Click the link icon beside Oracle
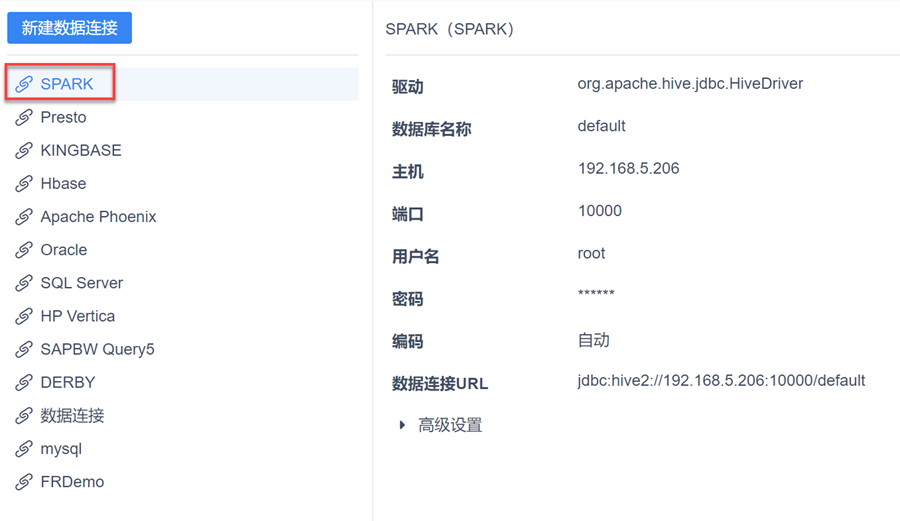The width and height of the screenshot is (900, 521). (x=24, y=249)
